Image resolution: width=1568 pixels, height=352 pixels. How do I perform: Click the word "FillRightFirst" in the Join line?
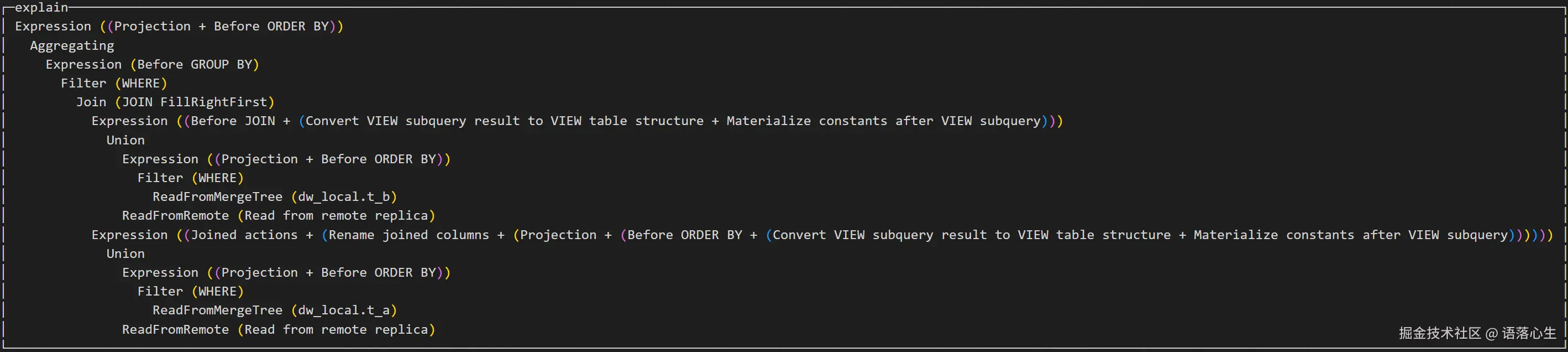tap(214, 102)
